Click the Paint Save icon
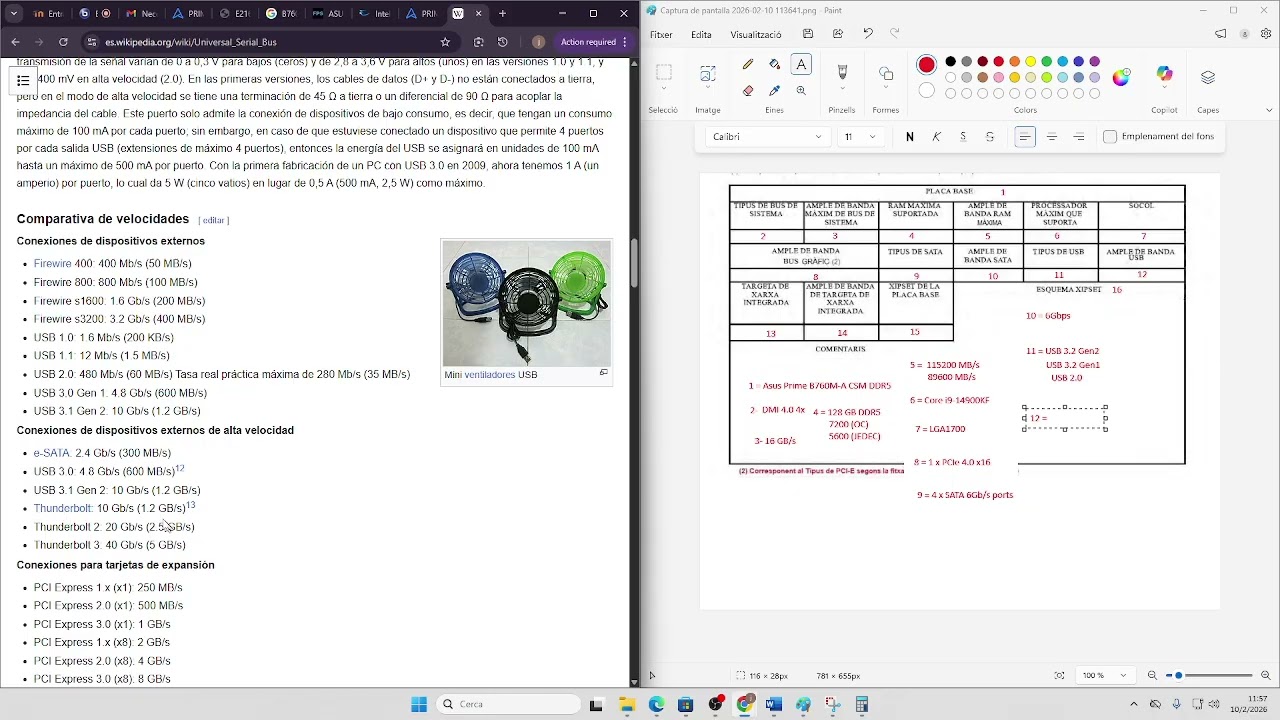Image resolution: width=1280 pixels, height=720 pixels. (x=808, y=34)
